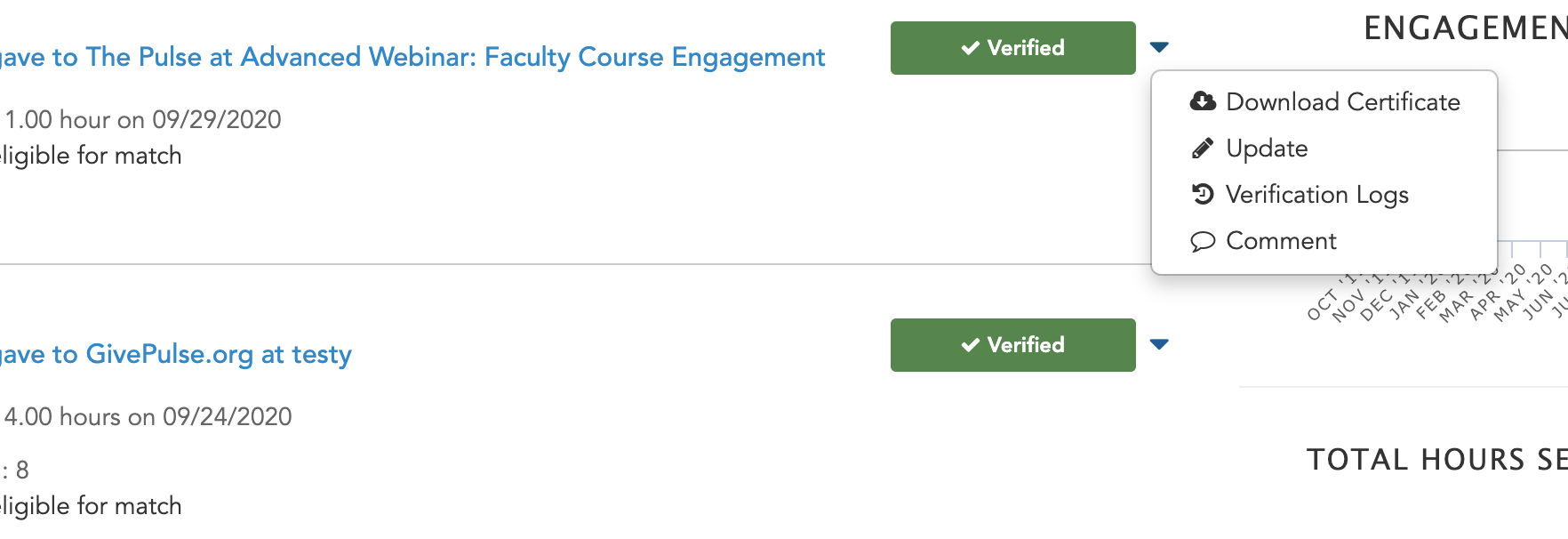The width and height of the screenshot is (1568, 539).
Task: Click the Verification Logs history icon
Action: coord(1203,194)
